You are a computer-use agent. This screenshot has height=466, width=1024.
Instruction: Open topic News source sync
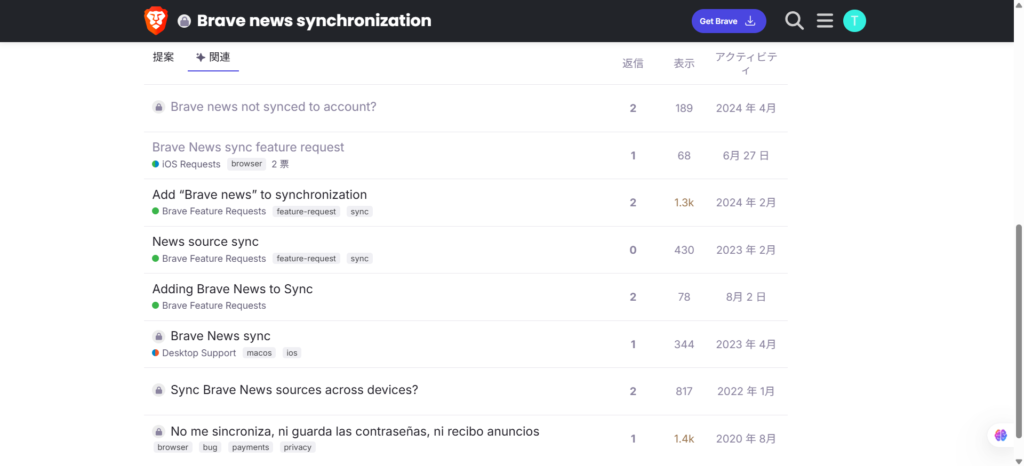click(x=205, y=241)
